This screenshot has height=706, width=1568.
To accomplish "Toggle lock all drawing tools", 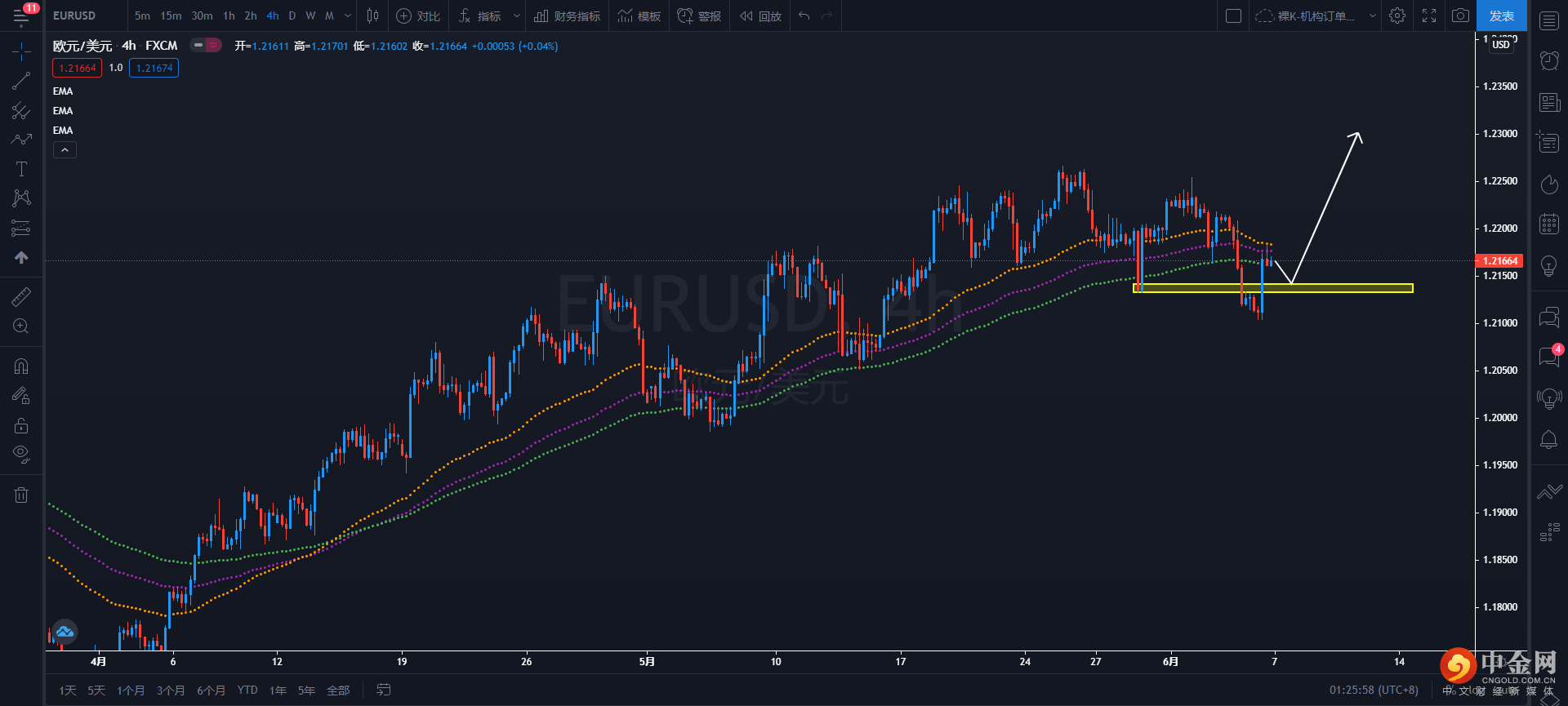I will pos(21,425).
